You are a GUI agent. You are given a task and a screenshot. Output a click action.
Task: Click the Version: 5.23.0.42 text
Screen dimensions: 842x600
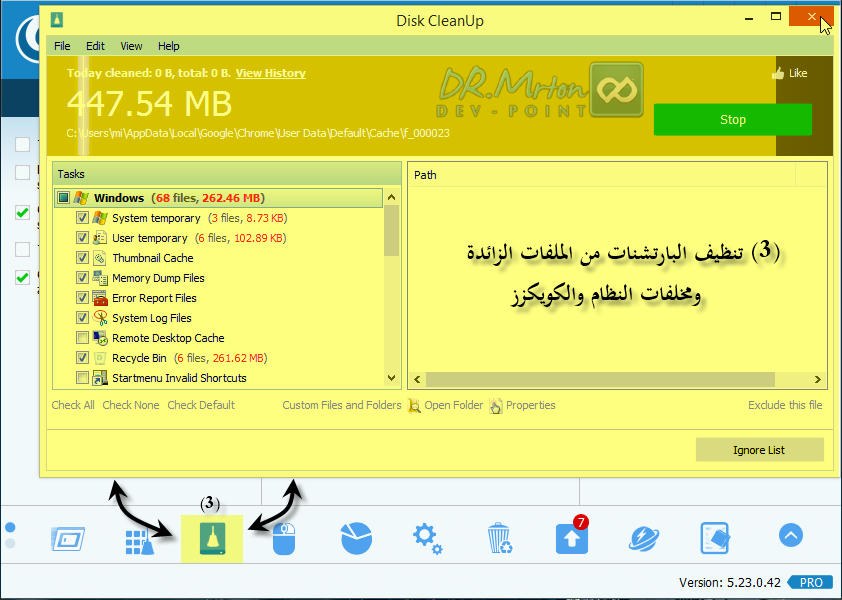(730, 583)
